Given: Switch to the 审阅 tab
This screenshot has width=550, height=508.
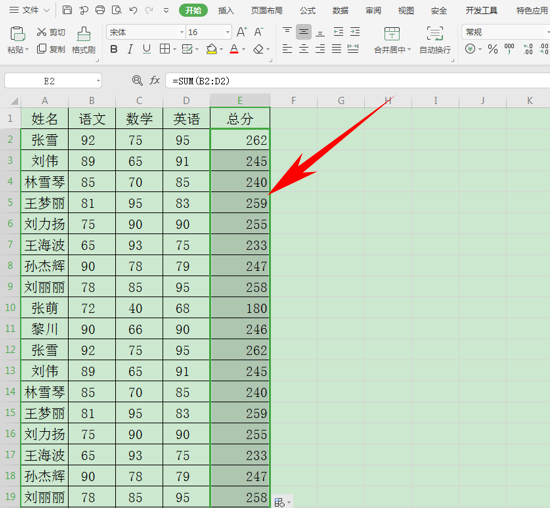Looking at the screenshot, I should tap(373, 11).
